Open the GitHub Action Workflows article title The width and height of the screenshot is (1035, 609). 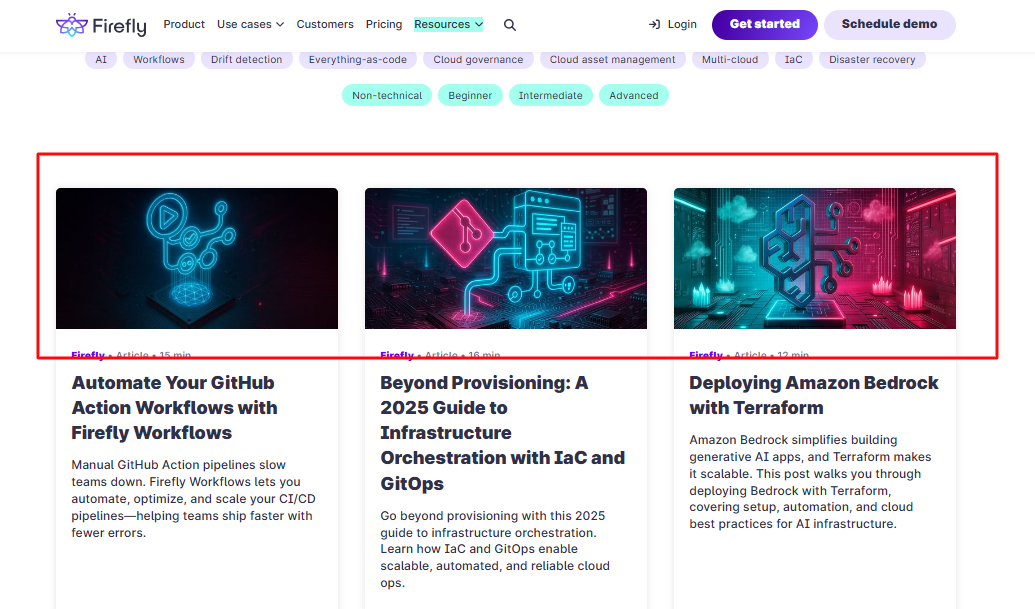click(174, 408)
